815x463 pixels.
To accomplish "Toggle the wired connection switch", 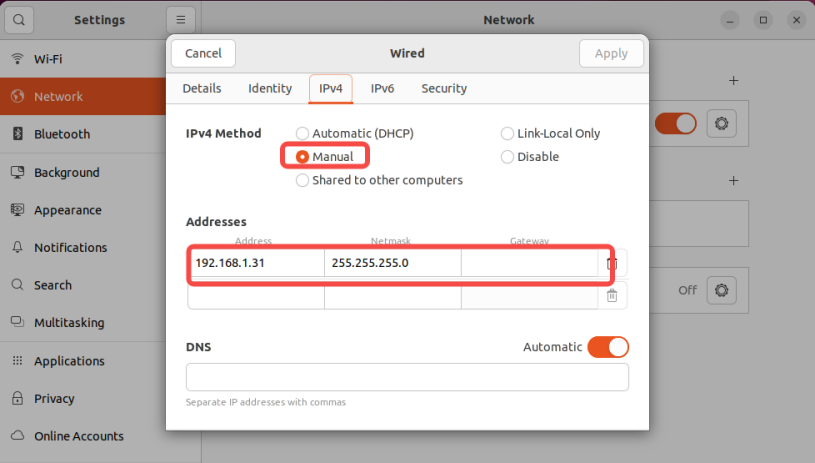I will tap(676, 124).
